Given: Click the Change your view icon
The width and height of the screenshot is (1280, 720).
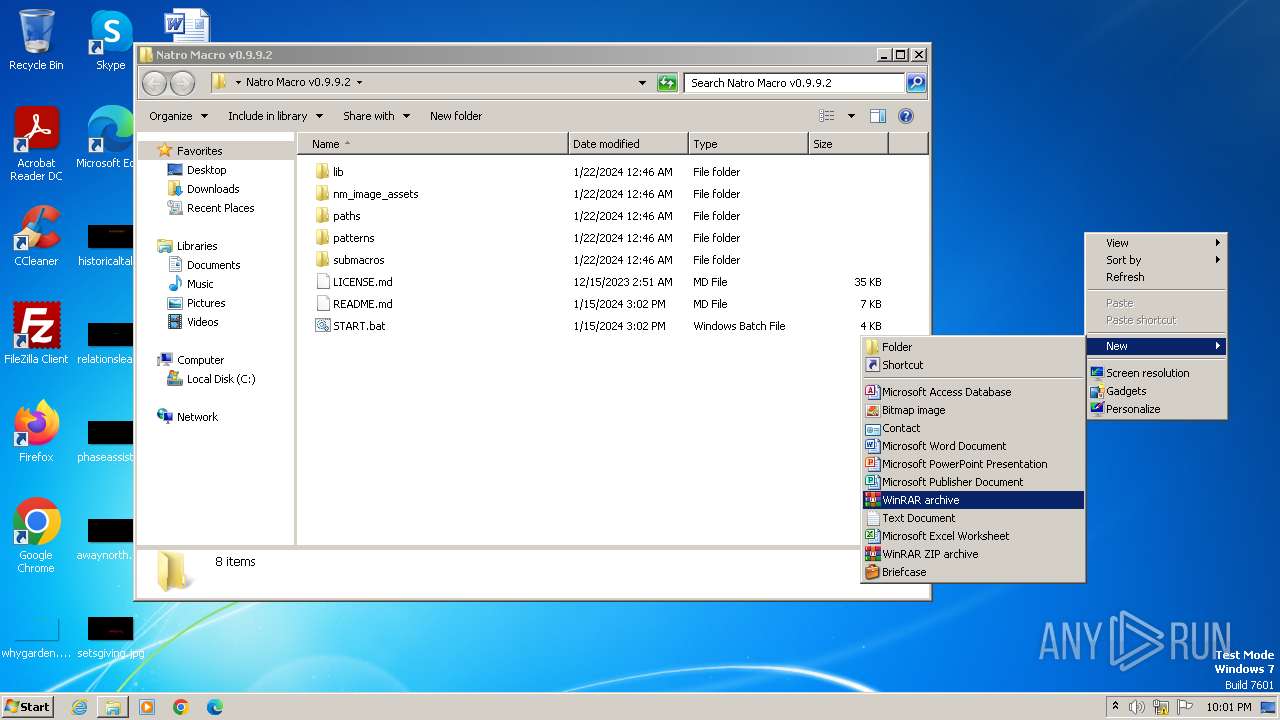Looking at the screenshot, I should tap(827, 116).
